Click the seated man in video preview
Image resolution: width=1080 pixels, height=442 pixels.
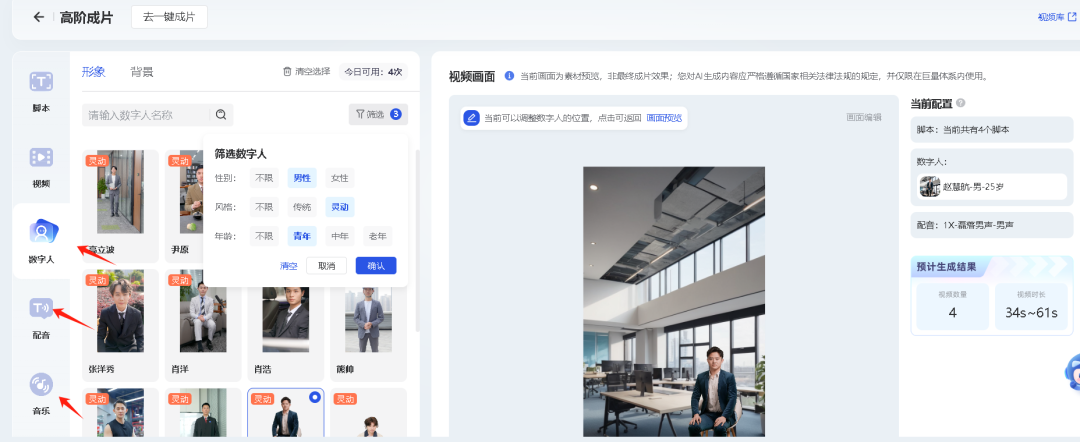(x=716, y=390)
